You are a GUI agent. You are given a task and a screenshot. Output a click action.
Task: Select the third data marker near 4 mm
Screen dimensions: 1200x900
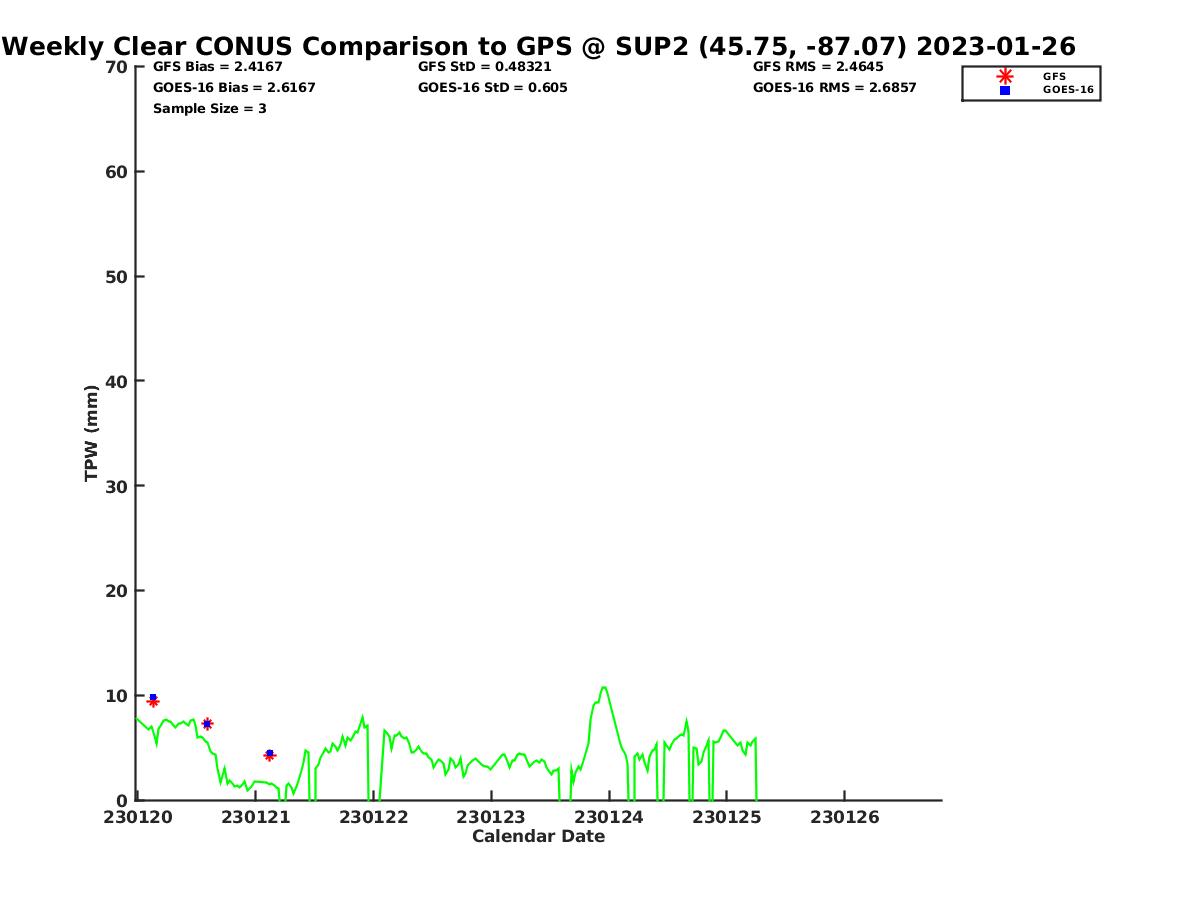(269, 755)
